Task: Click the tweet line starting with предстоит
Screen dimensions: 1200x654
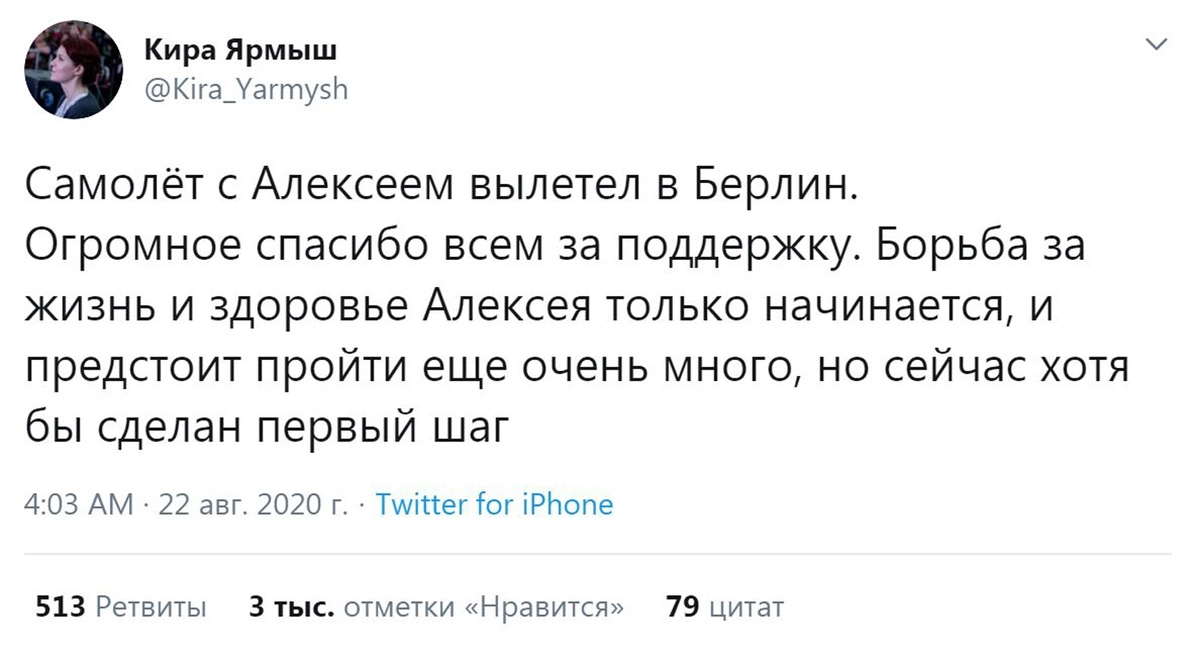Action: point(575,369)
